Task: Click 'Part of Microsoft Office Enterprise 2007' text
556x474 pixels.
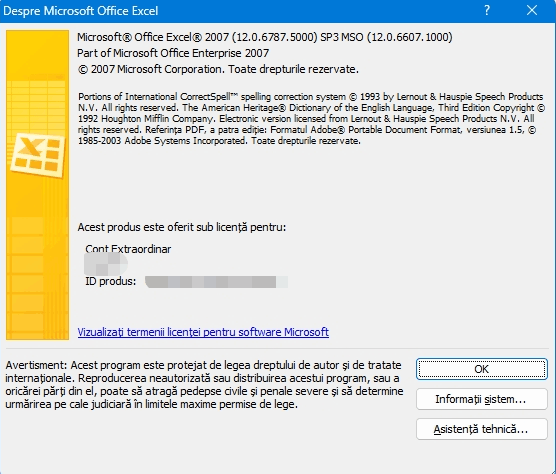Action: click(173, 53)
